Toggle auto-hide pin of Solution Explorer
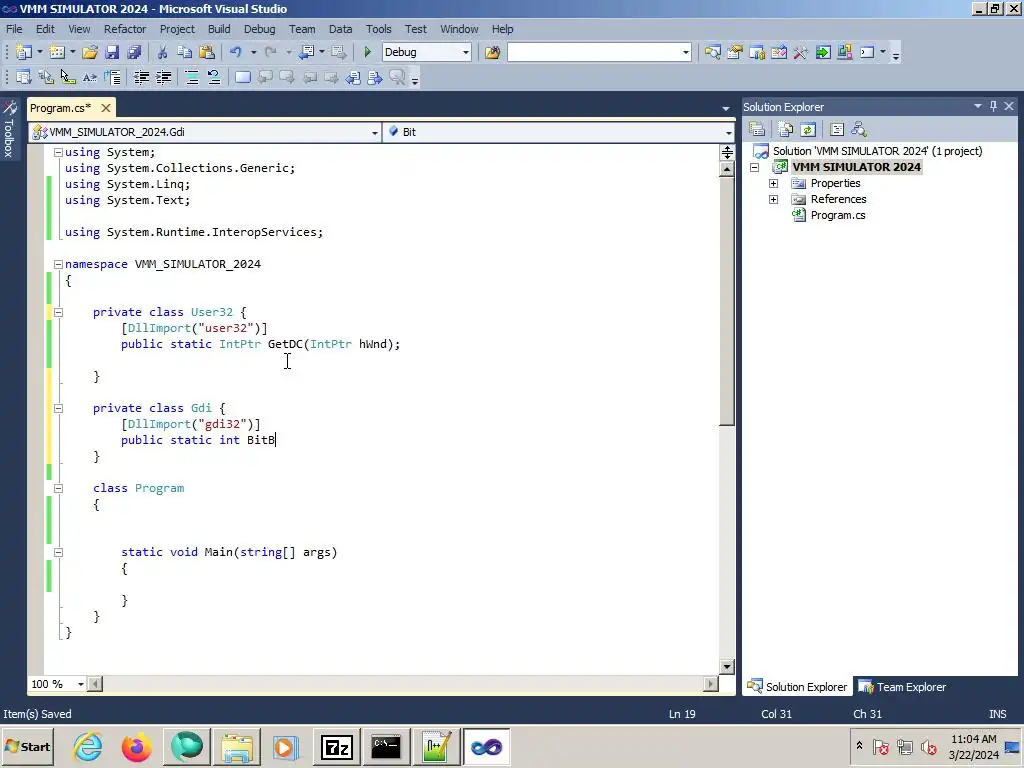The width and height of the screenshot is (1024, 768). (x=993, y=106)
